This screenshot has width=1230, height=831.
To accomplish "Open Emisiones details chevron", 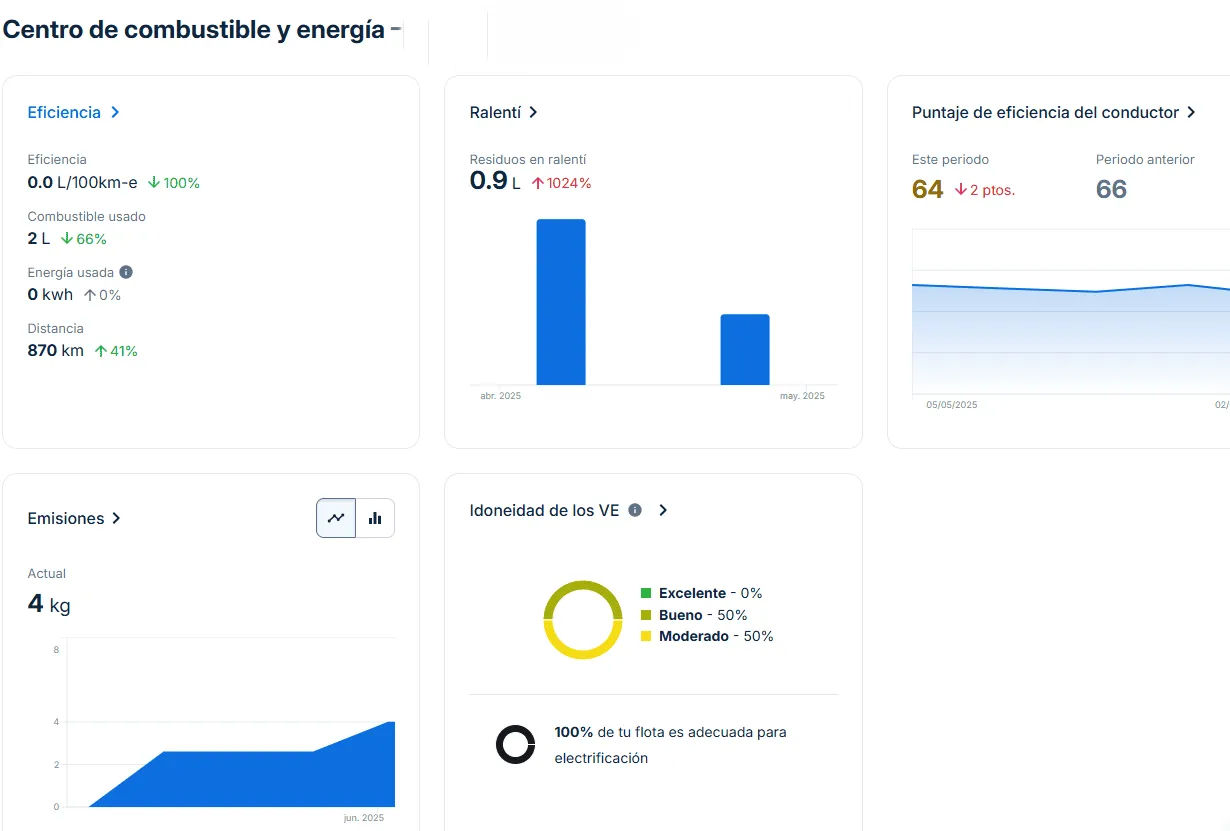I will [x=116, y=518].
